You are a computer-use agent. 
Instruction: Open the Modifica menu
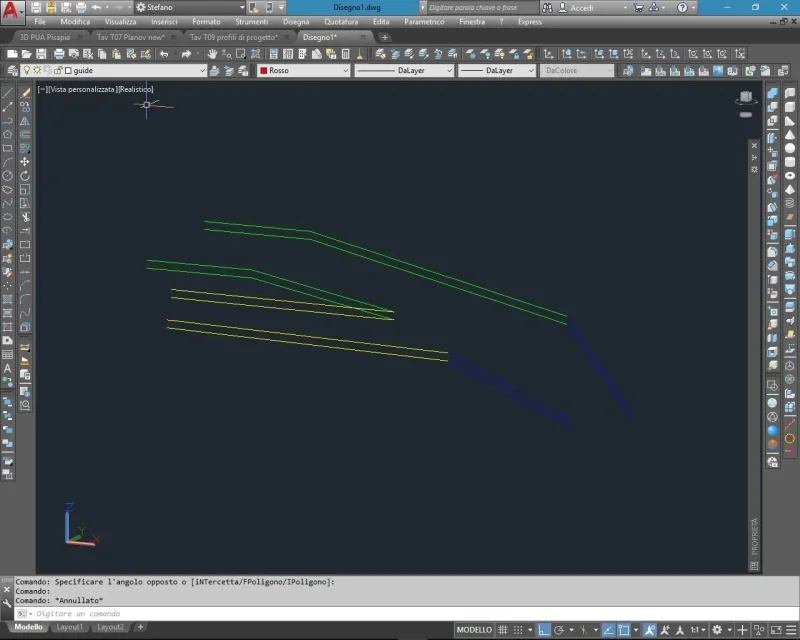pos(75,22)
